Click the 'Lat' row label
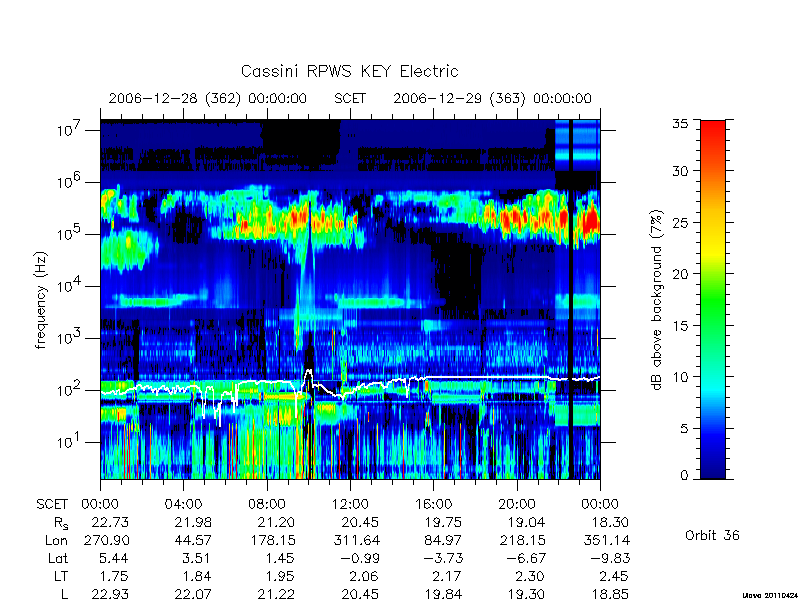Viewport: 800px width, 600px height. 58,558
